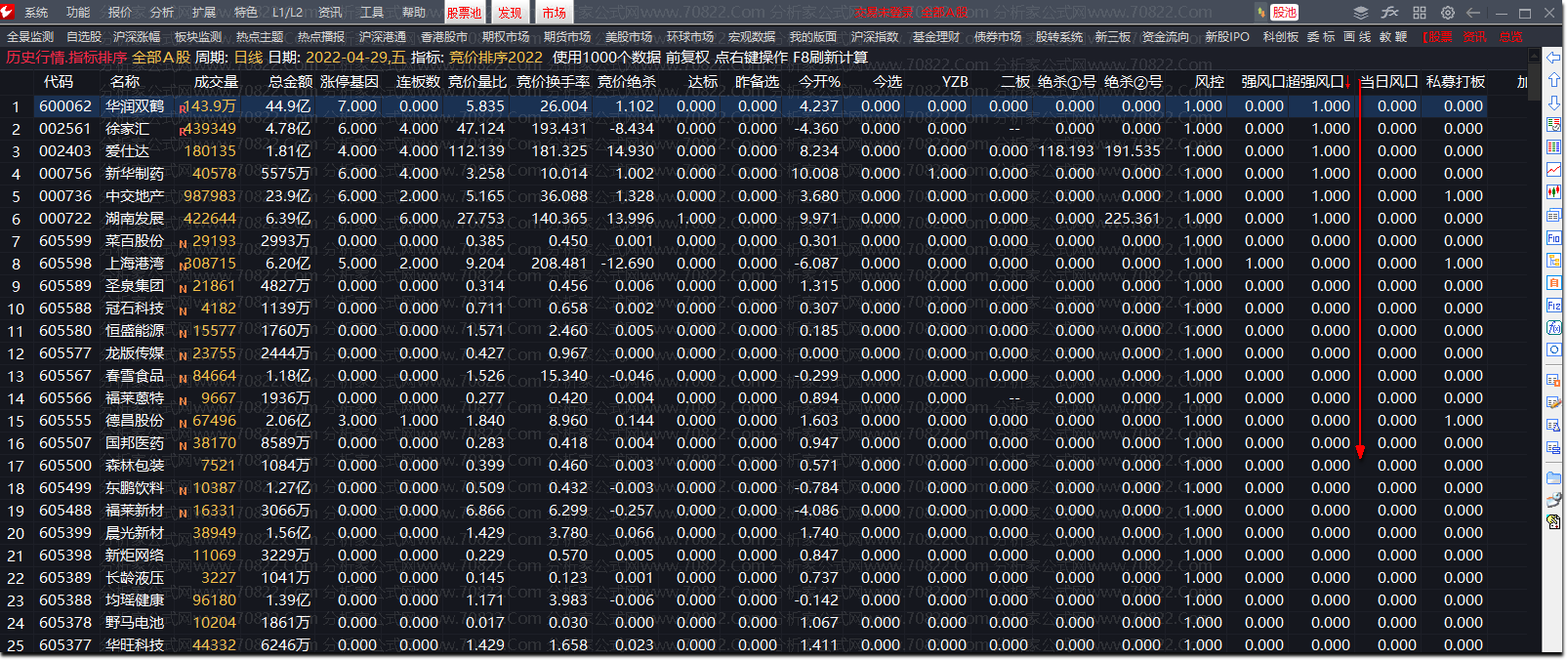The image size is (1568, 660).
Task: Sort by the 总金额 column header
Action: pos(291,82)
